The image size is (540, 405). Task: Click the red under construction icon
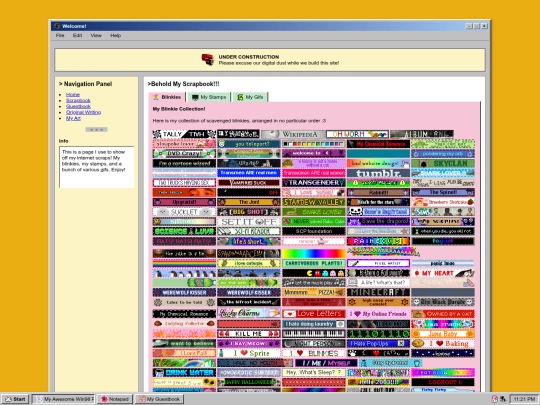[x=208, y=60]
